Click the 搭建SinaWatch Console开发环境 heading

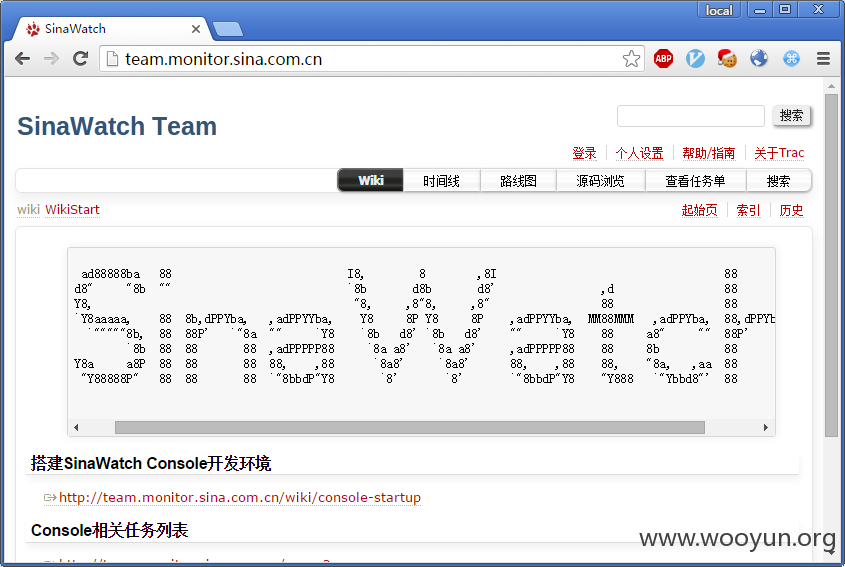pyautogui.click(x=151, y=464)
